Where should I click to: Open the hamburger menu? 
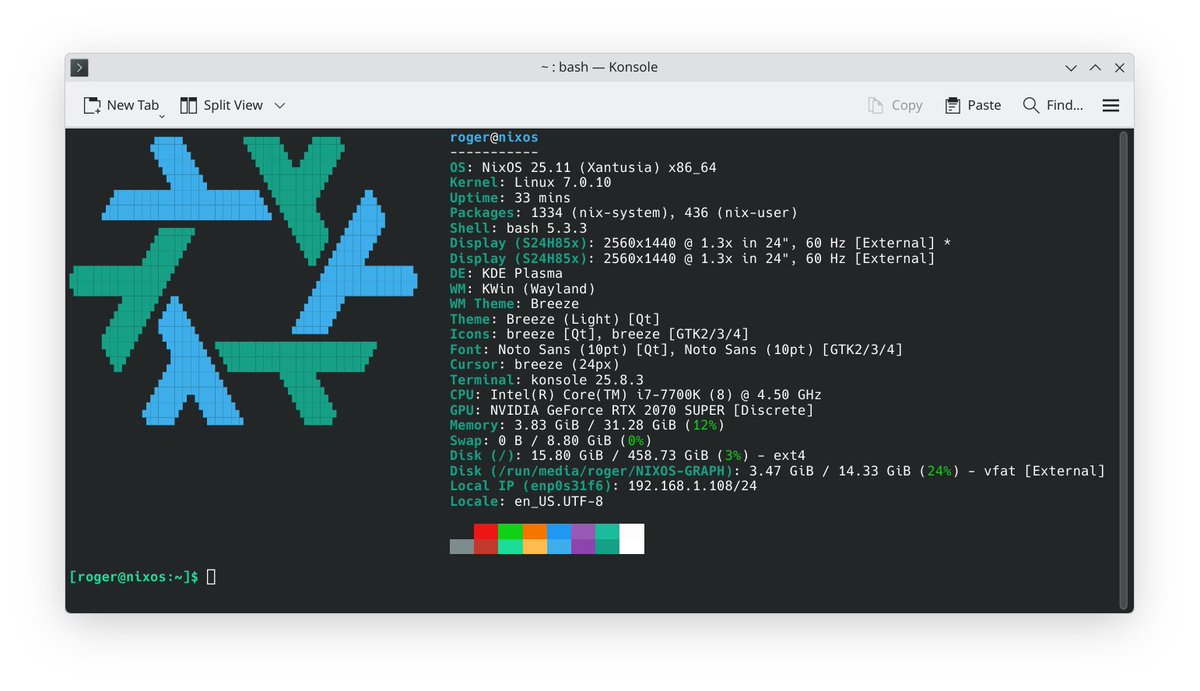click(x=1111, y=105)
